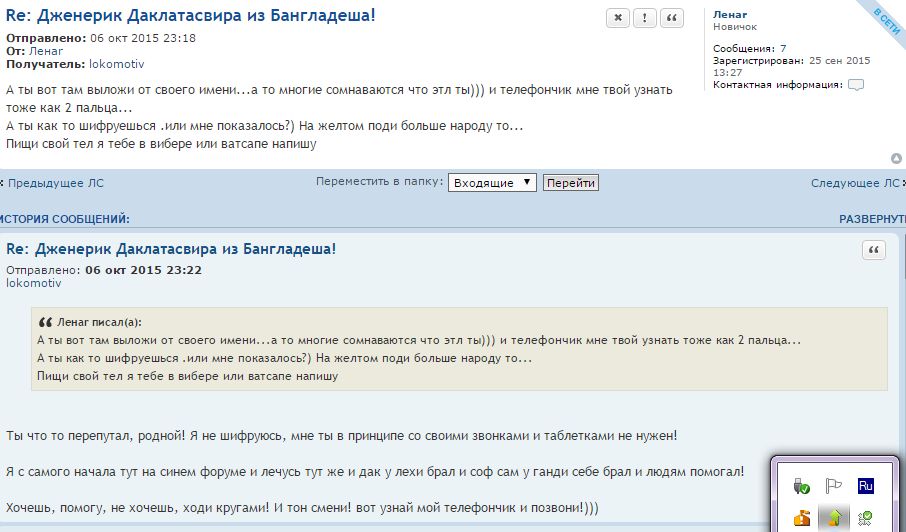Click the green arrow tray icon

(833, 517)
